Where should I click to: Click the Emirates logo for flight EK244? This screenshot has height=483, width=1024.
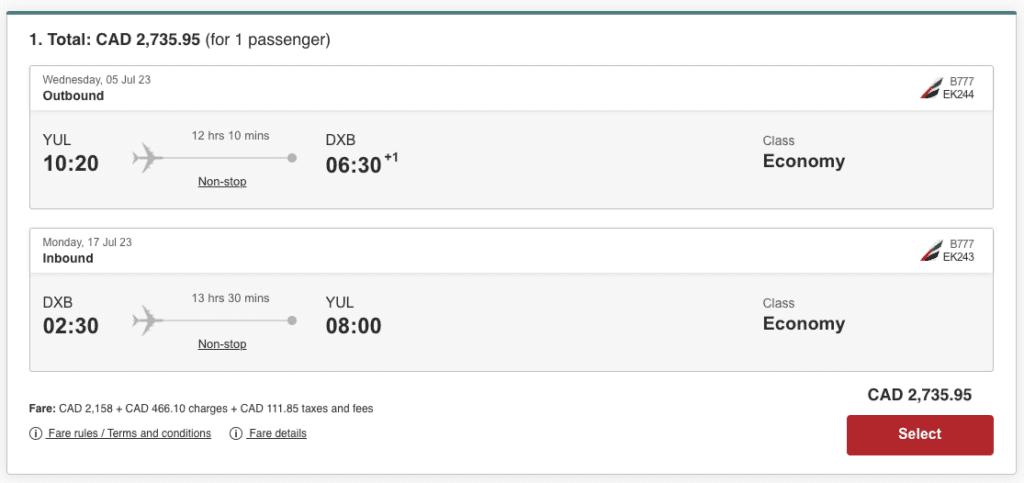930,88
